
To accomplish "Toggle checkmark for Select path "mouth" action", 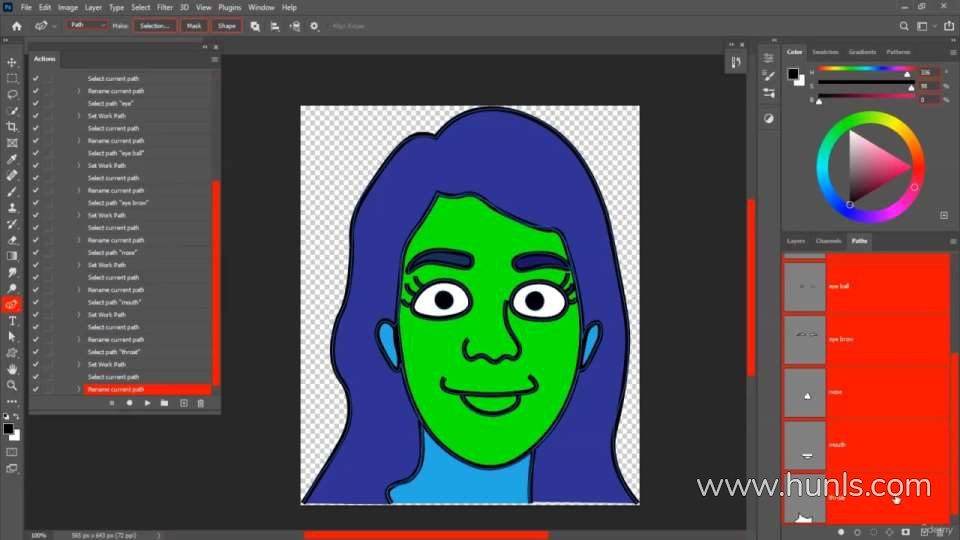I will (36, 302).
